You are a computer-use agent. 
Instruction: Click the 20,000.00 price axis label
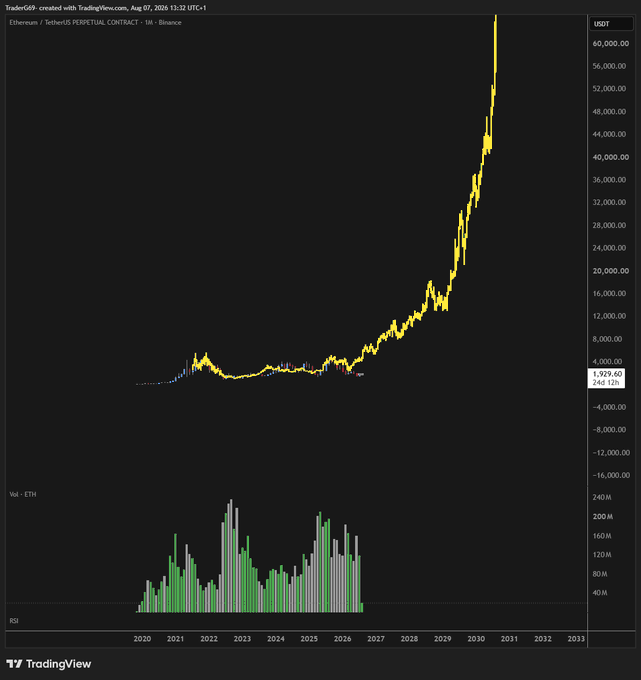611,271
